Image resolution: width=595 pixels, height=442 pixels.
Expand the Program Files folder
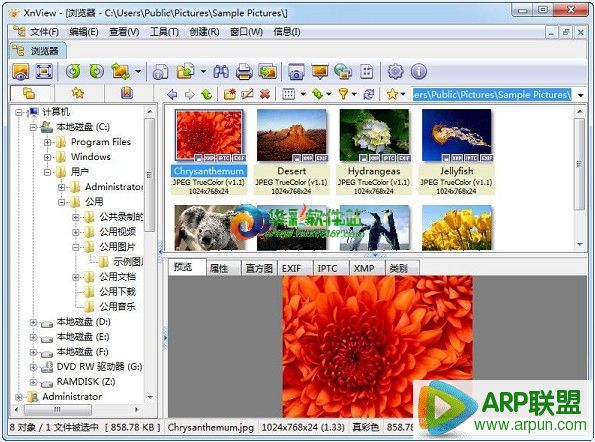pos(47,142)
